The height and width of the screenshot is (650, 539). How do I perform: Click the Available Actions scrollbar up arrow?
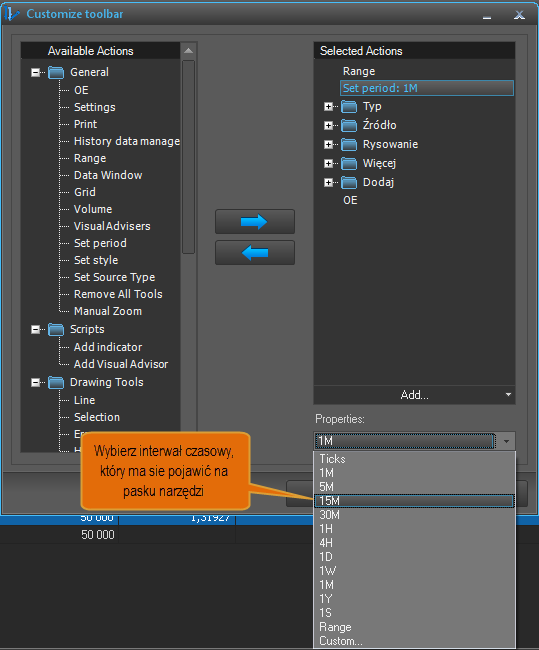[x=188, y=51]
